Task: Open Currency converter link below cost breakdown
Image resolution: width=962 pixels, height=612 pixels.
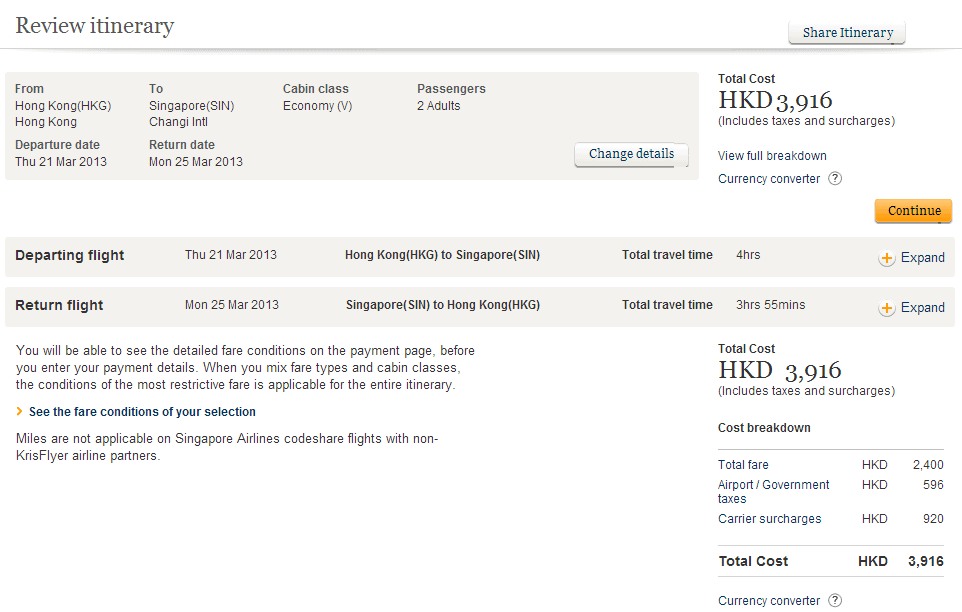Action: point(769,601)
